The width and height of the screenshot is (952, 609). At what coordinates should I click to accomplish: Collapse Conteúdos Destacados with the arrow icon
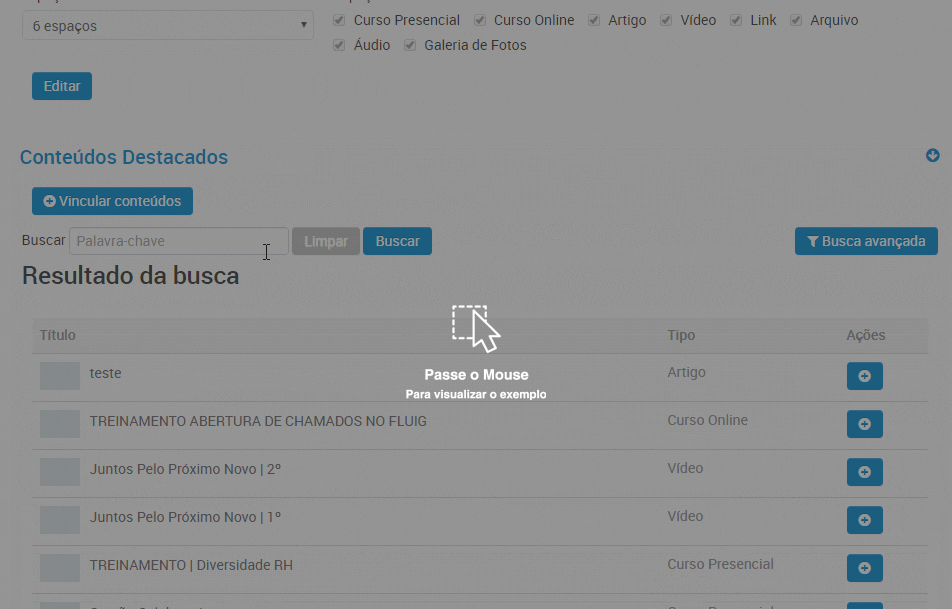pyautogui.click(x=932, y=156)
